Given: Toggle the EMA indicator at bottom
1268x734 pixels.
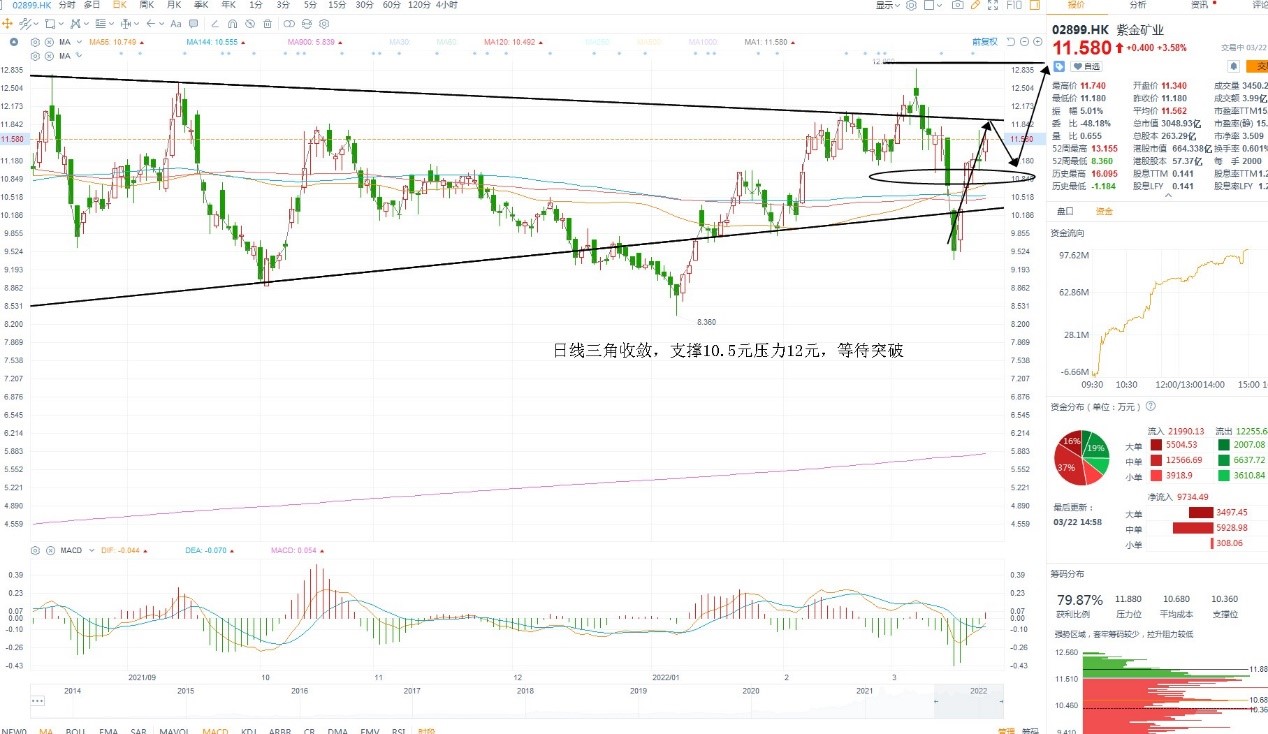Looking at the screenshot, I should pyautogui.click(x=108, y=730).
